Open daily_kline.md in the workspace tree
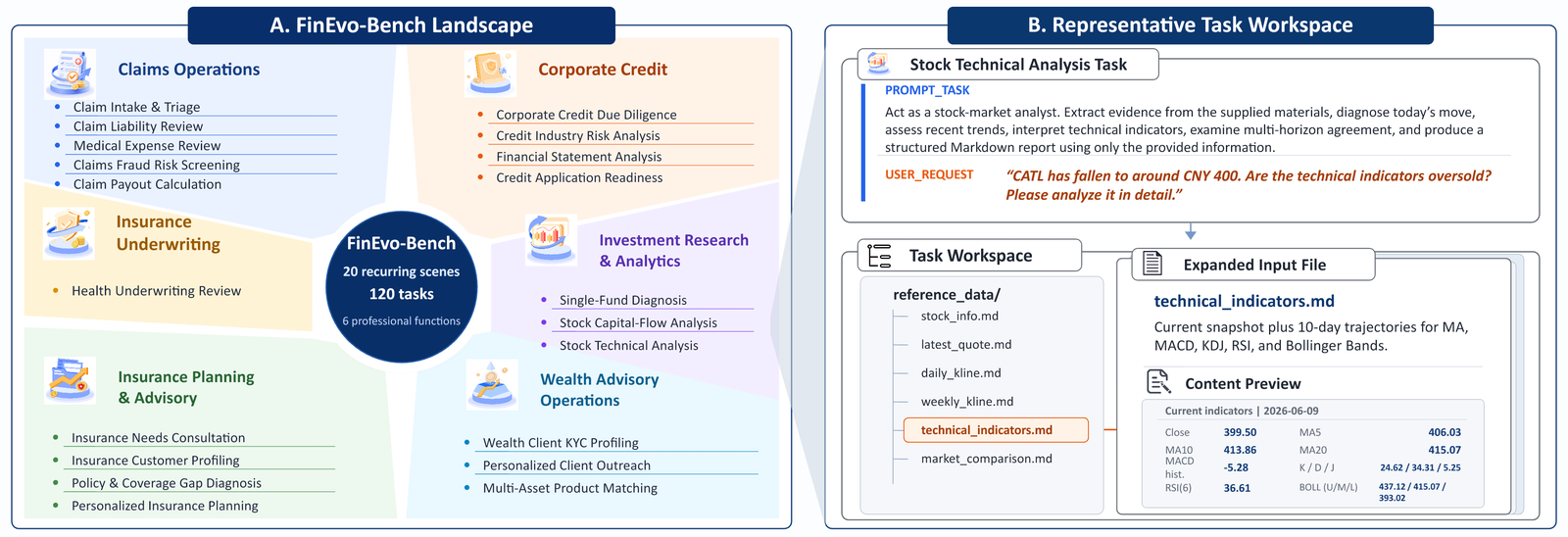 point(960,373)
